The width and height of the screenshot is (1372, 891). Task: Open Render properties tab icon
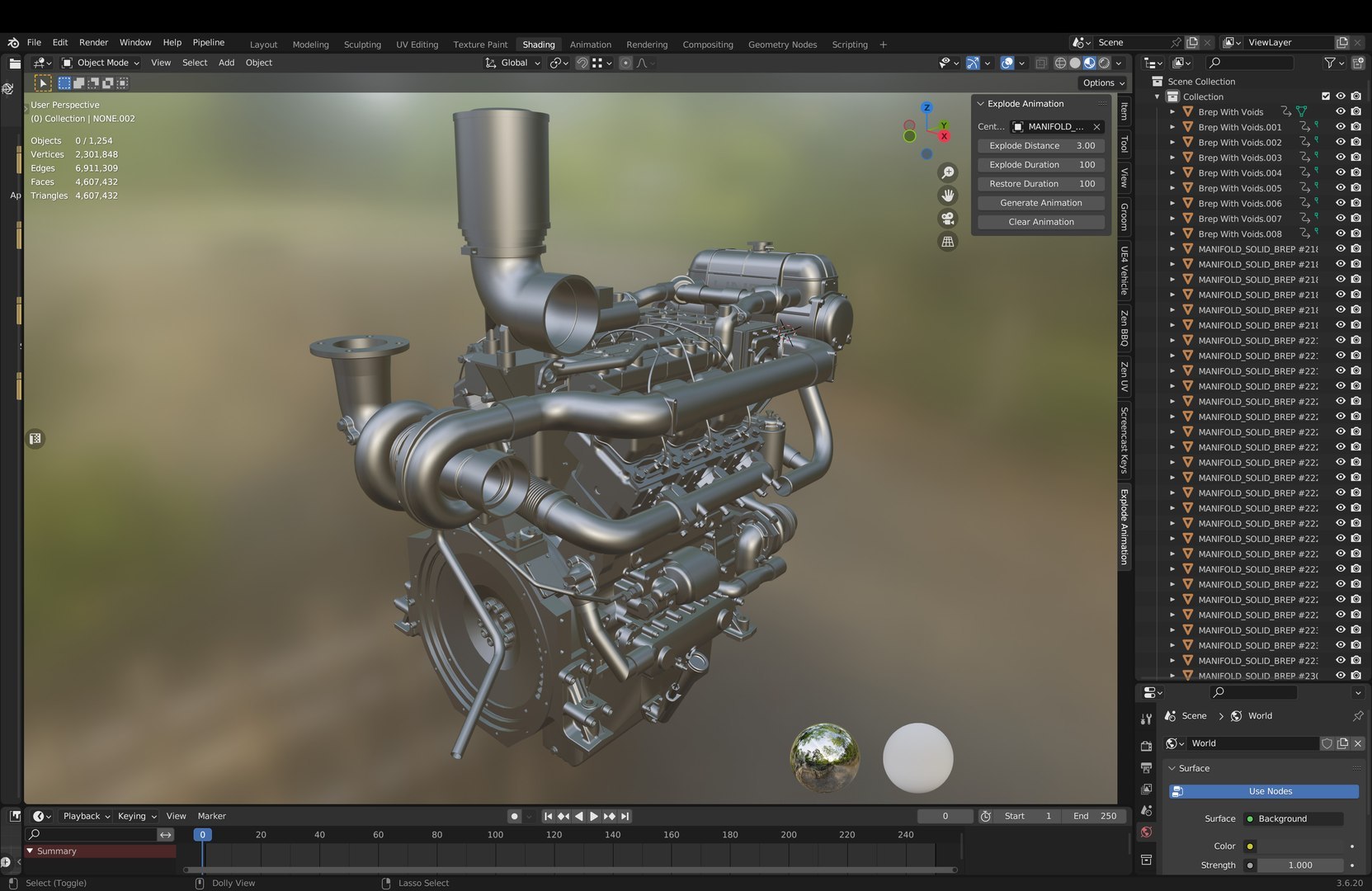click(x=1146, y=746)
